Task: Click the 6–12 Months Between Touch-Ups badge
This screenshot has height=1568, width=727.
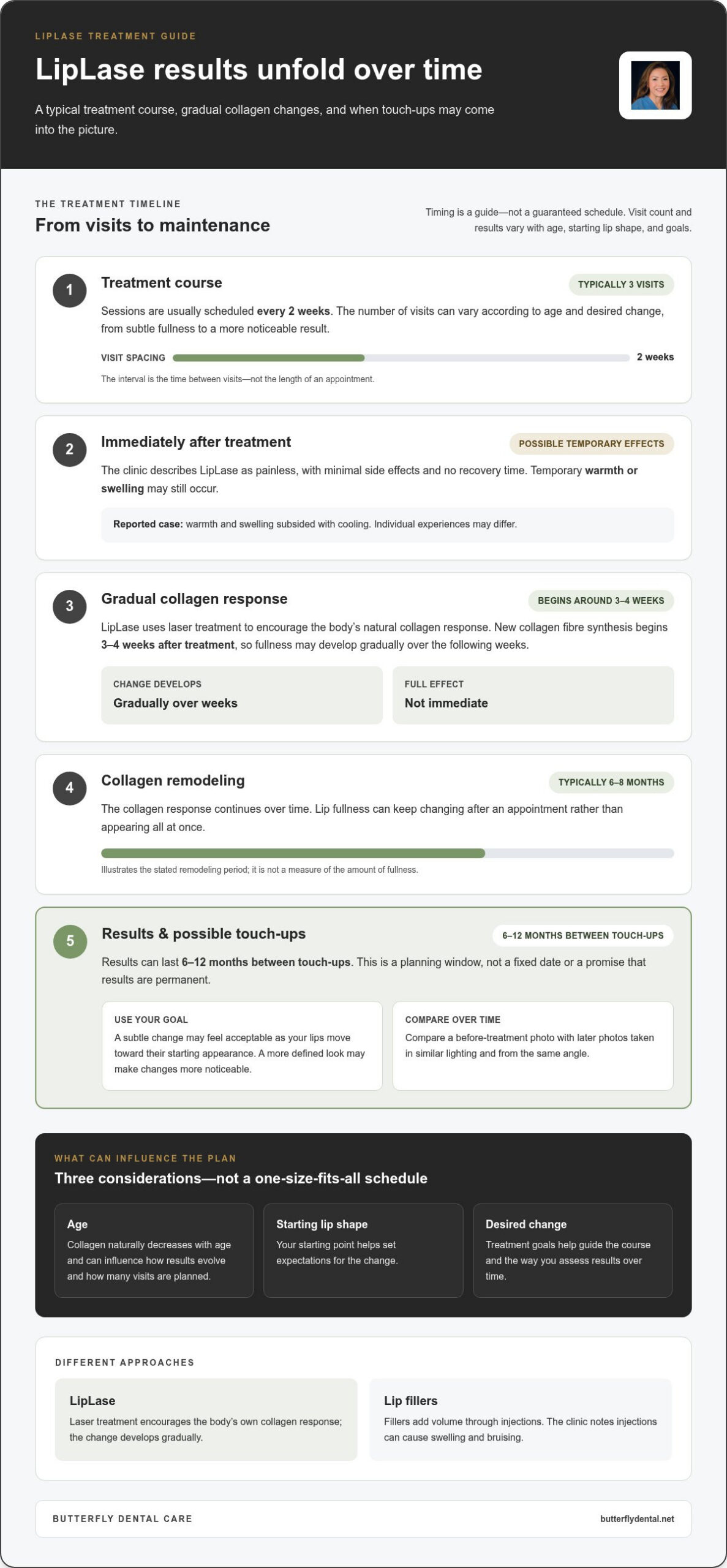Action: coord(582,936)
